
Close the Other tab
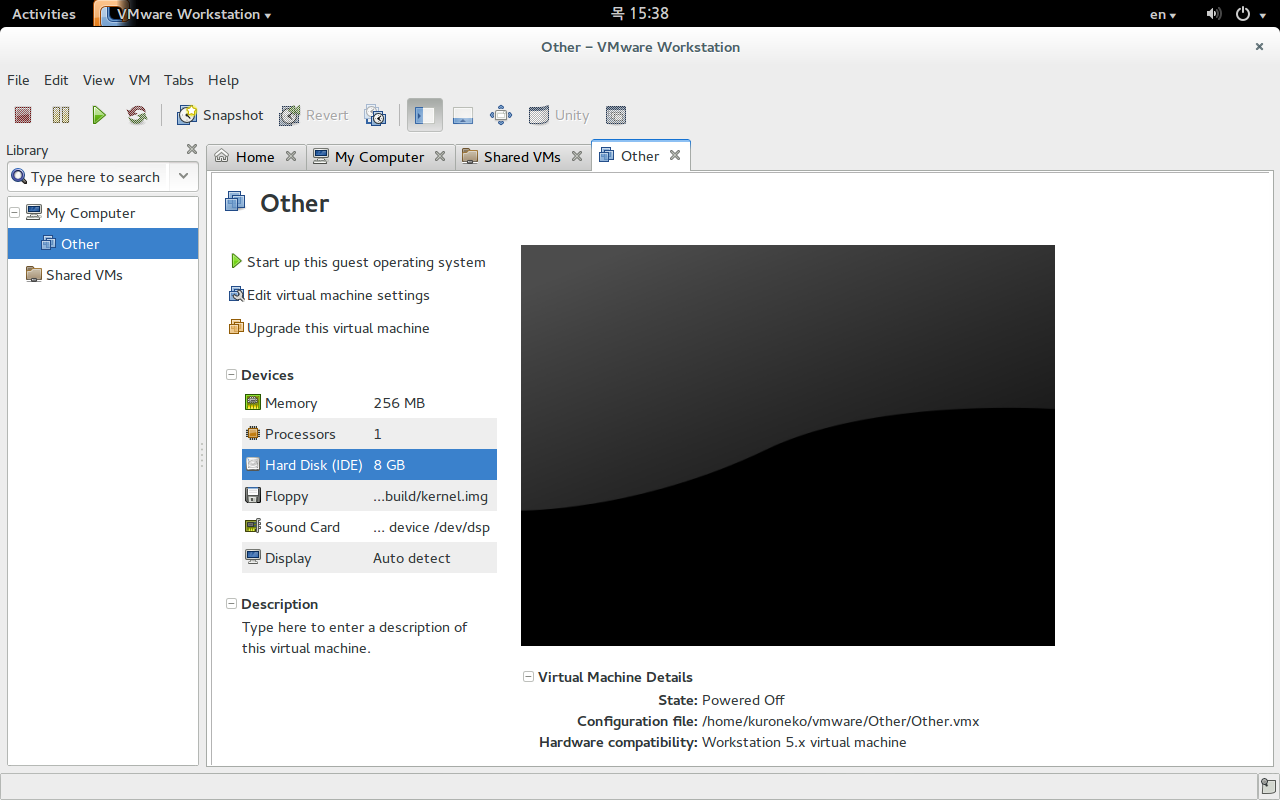click(x=675, y=155)
